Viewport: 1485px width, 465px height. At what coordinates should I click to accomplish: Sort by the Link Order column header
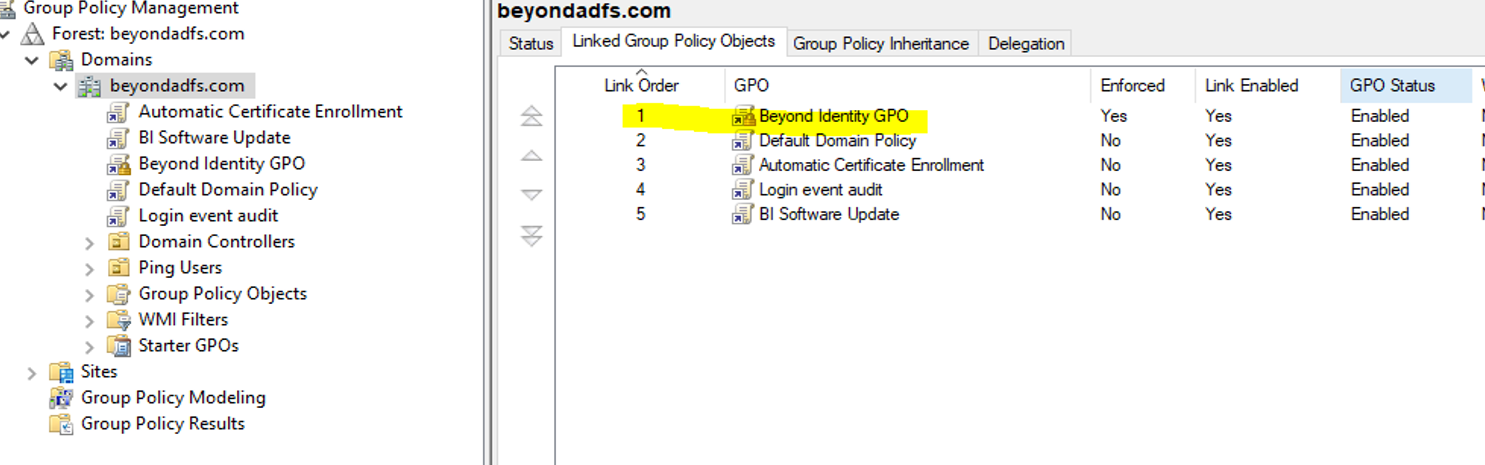point(641,86)
